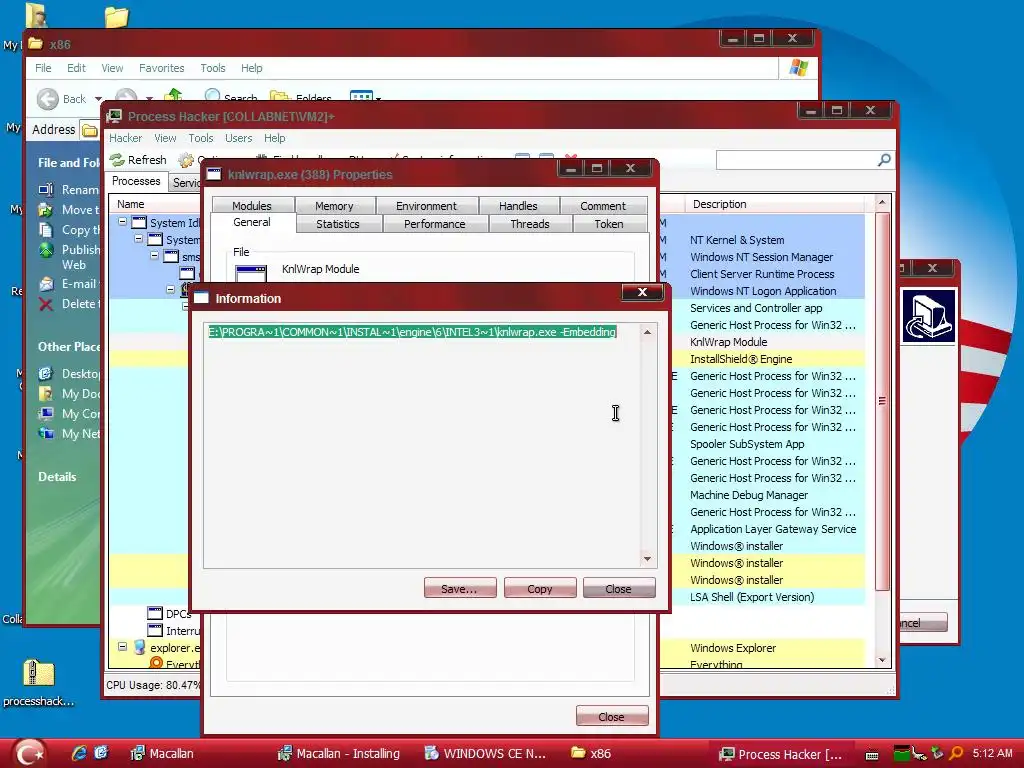The image size is (1024, 768).
Task: Click scroll down arrow of process list
Action: [882, 660]
